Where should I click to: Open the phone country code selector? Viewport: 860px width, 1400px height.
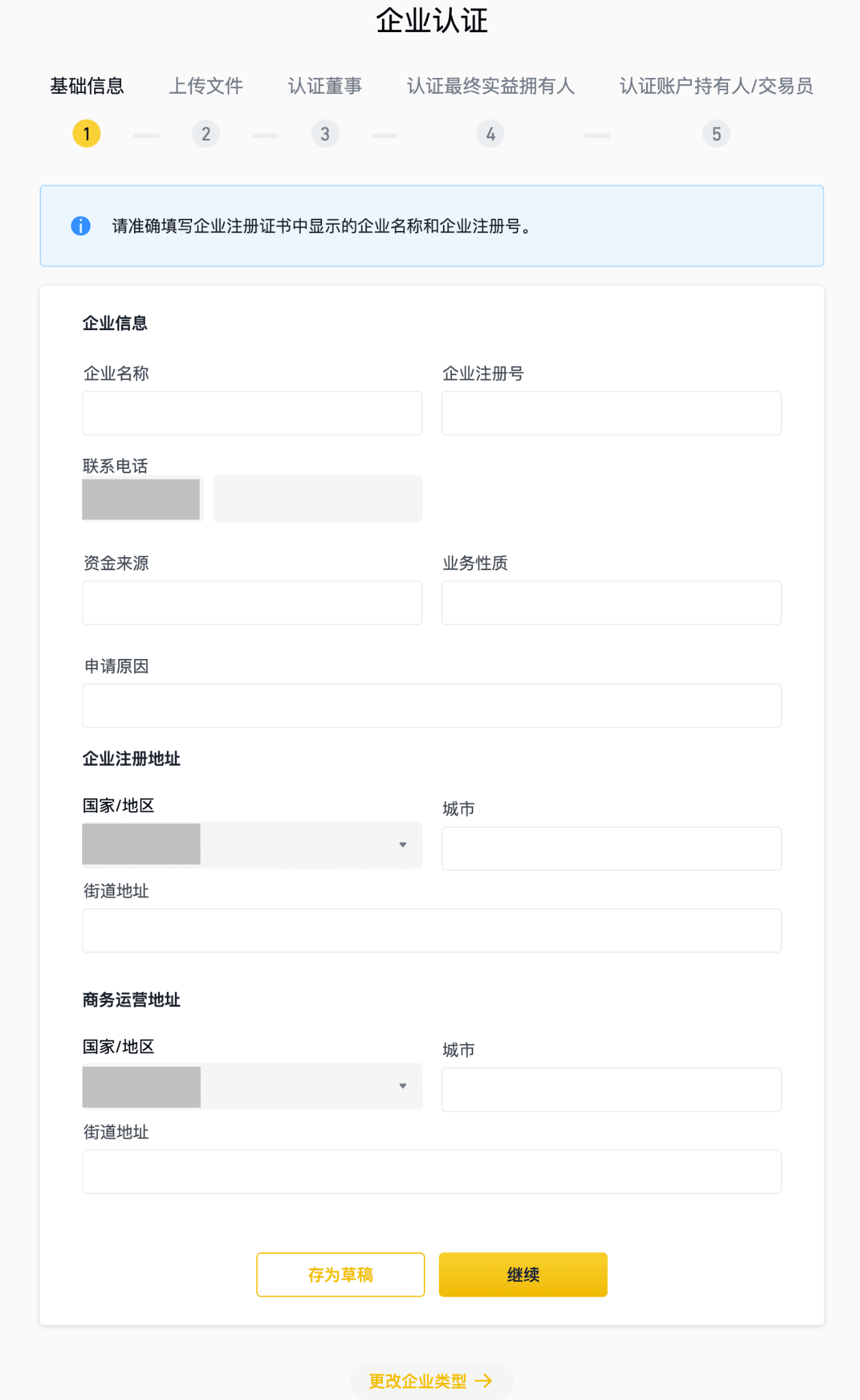pyautogui.click(x=142, y=499)
